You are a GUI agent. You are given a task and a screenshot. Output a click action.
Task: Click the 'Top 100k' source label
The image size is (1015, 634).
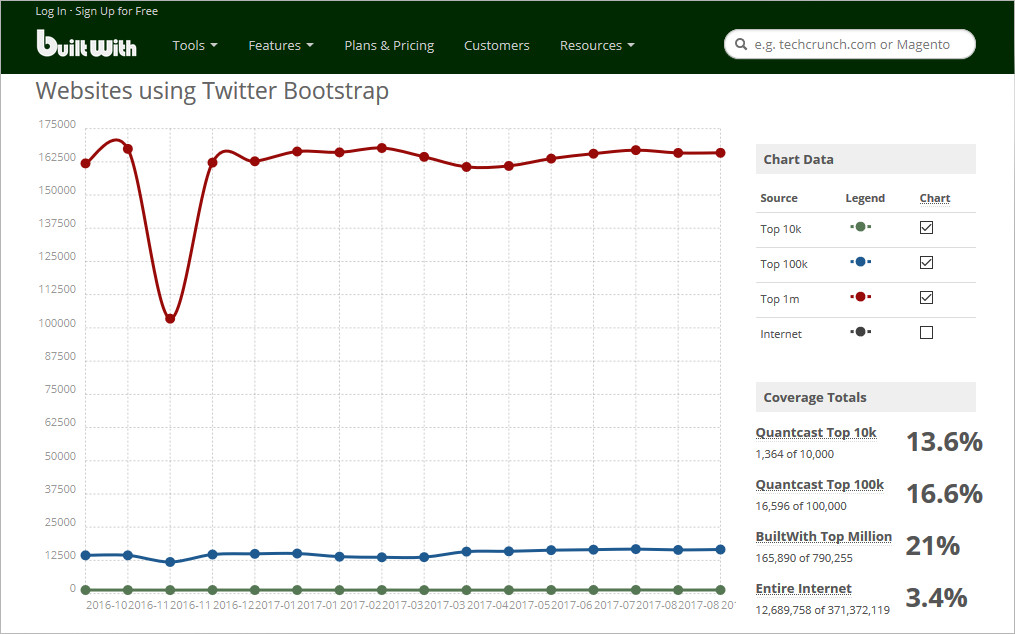[x=784, y=264]
